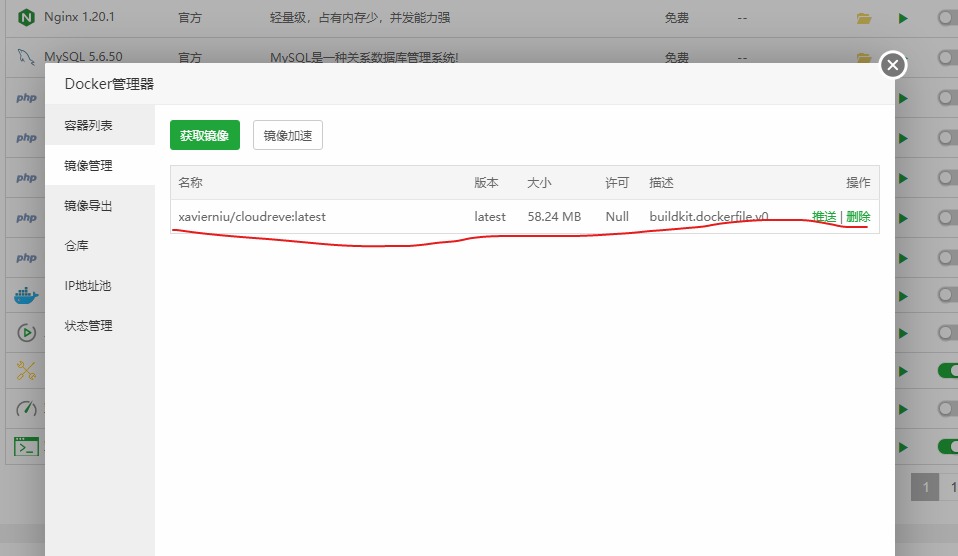Click 推送 for xavierniu/cloudreve image
958x556 pixels.
(824, 216)
